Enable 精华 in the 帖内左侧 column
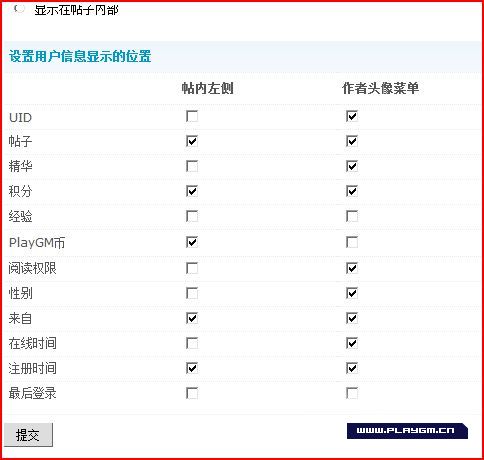Viewport: 484px width, 460px height. (192, 166)
